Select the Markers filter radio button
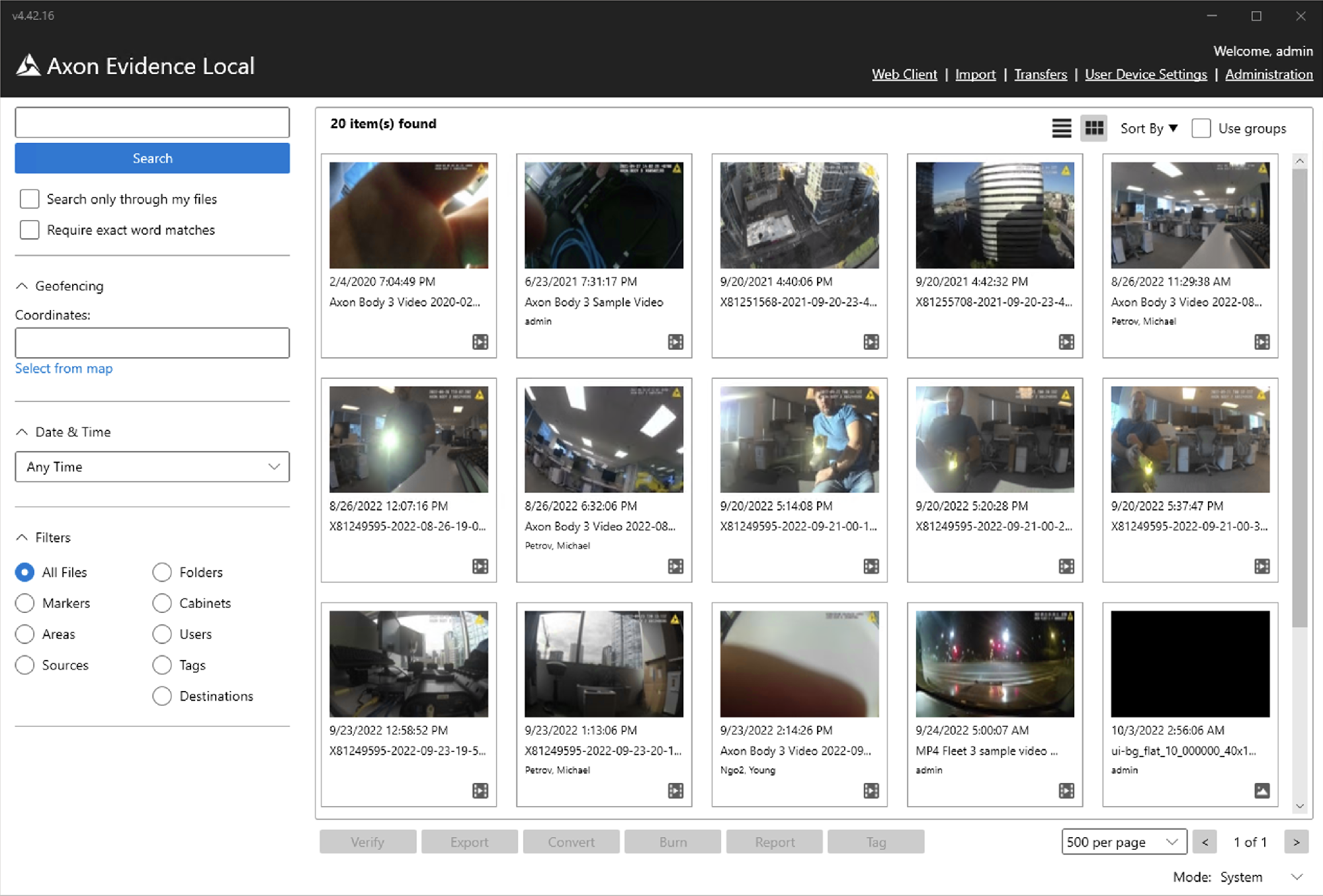This screenshot has width=1323, height=896. (25, 603)
